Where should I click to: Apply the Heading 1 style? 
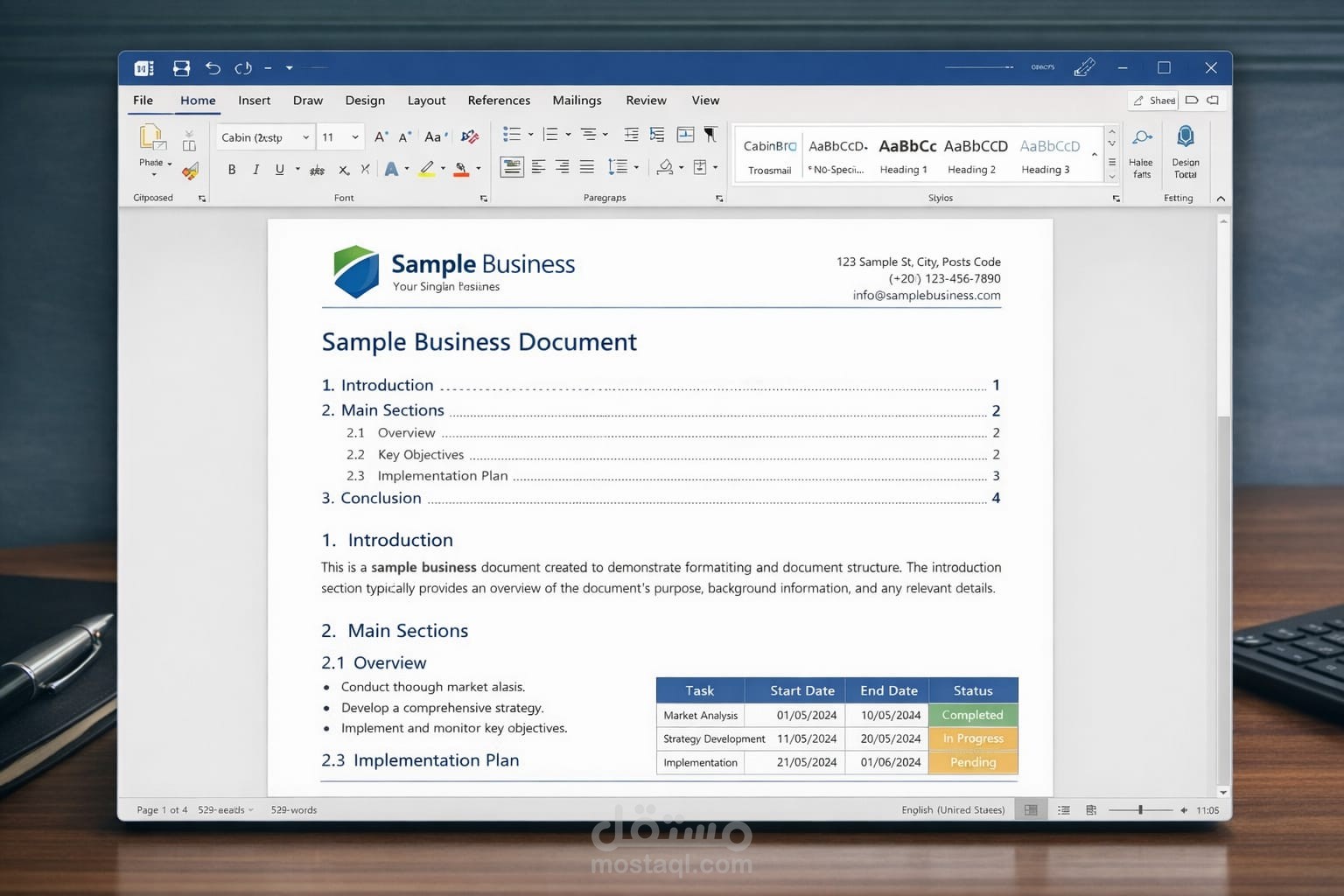coord(905,156)
